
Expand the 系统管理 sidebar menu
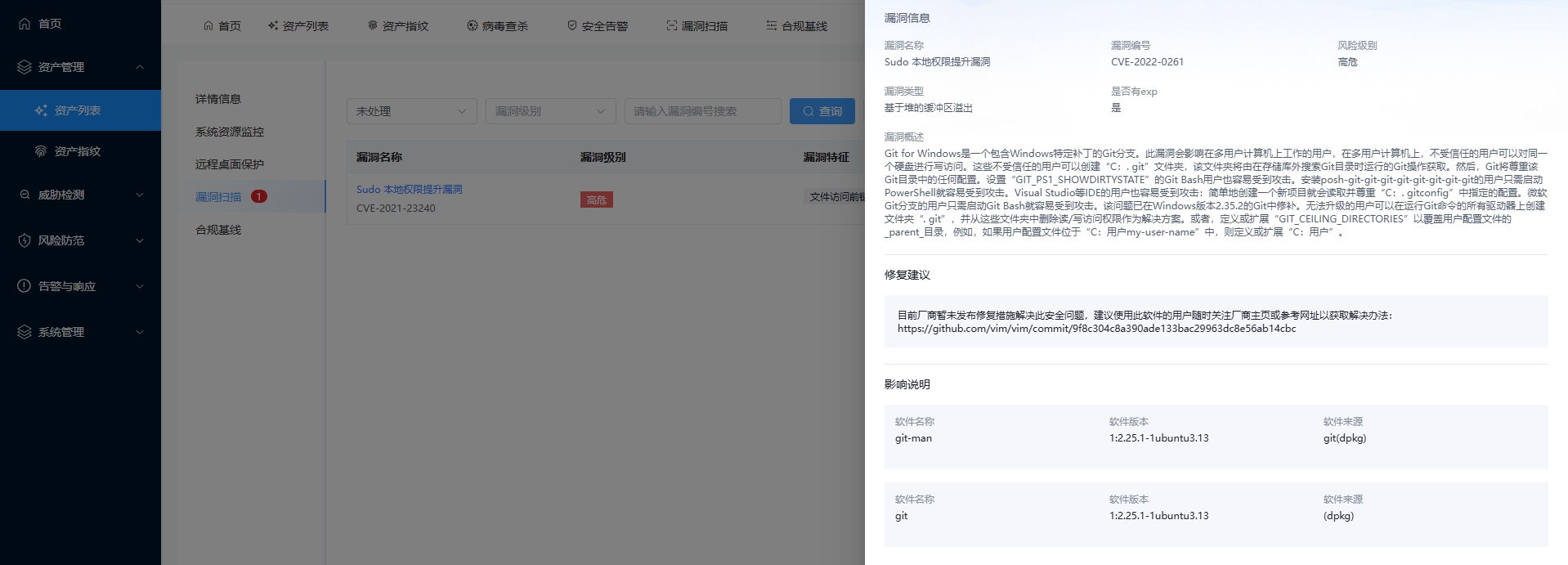tap(139, 332)
